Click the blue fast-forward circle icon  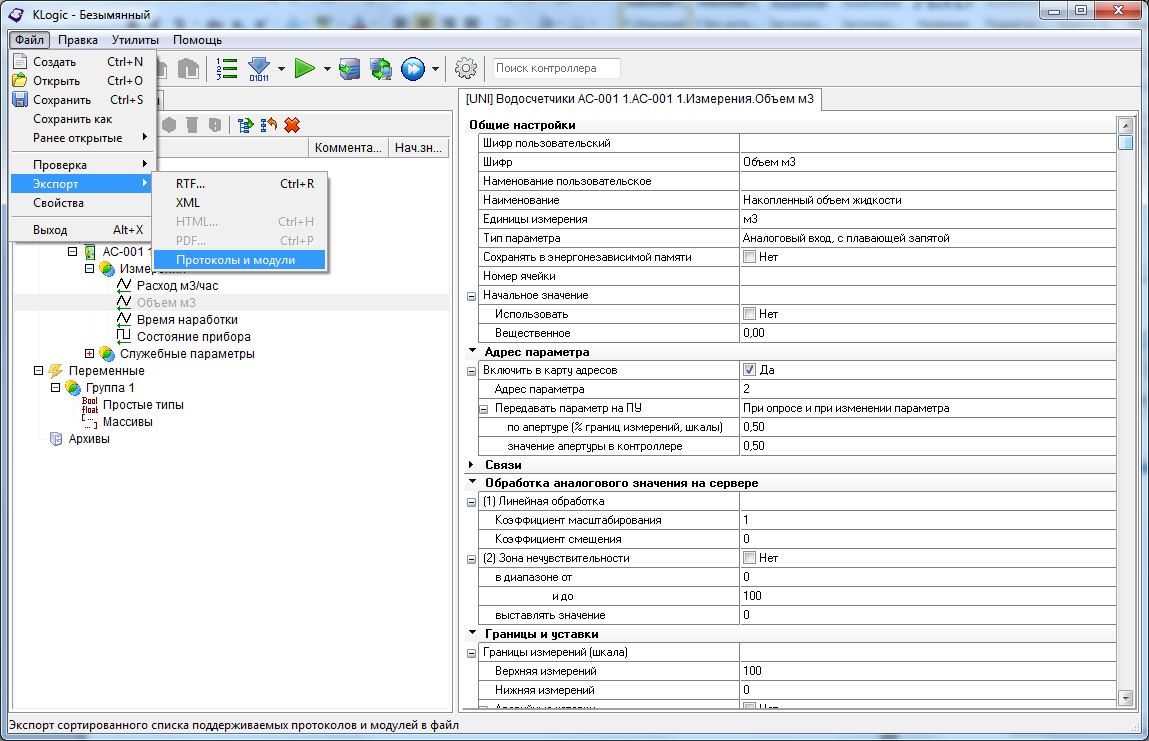pyautogui.click(x=412, y=68)
